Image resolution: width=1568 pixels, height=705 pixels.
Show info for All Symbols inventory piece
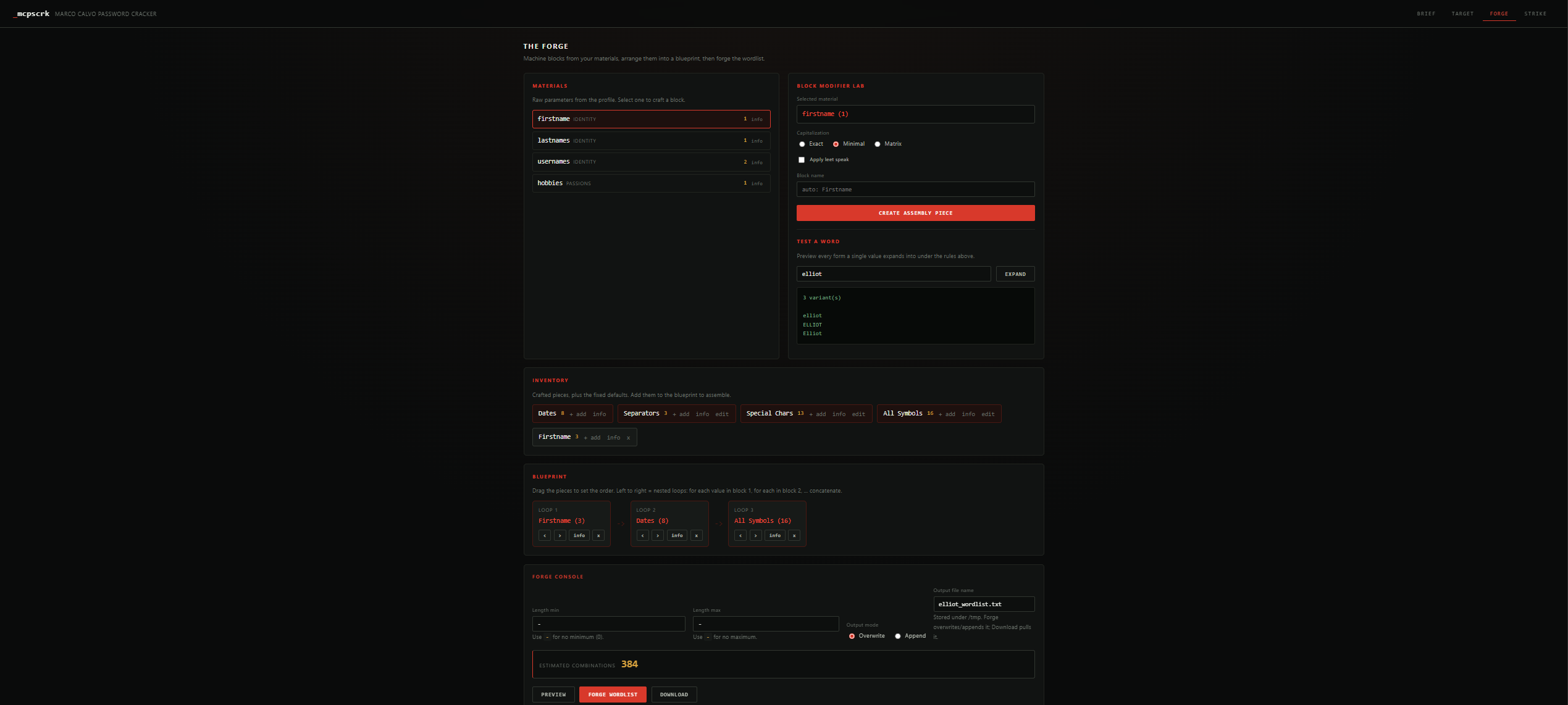coord(968,414)
